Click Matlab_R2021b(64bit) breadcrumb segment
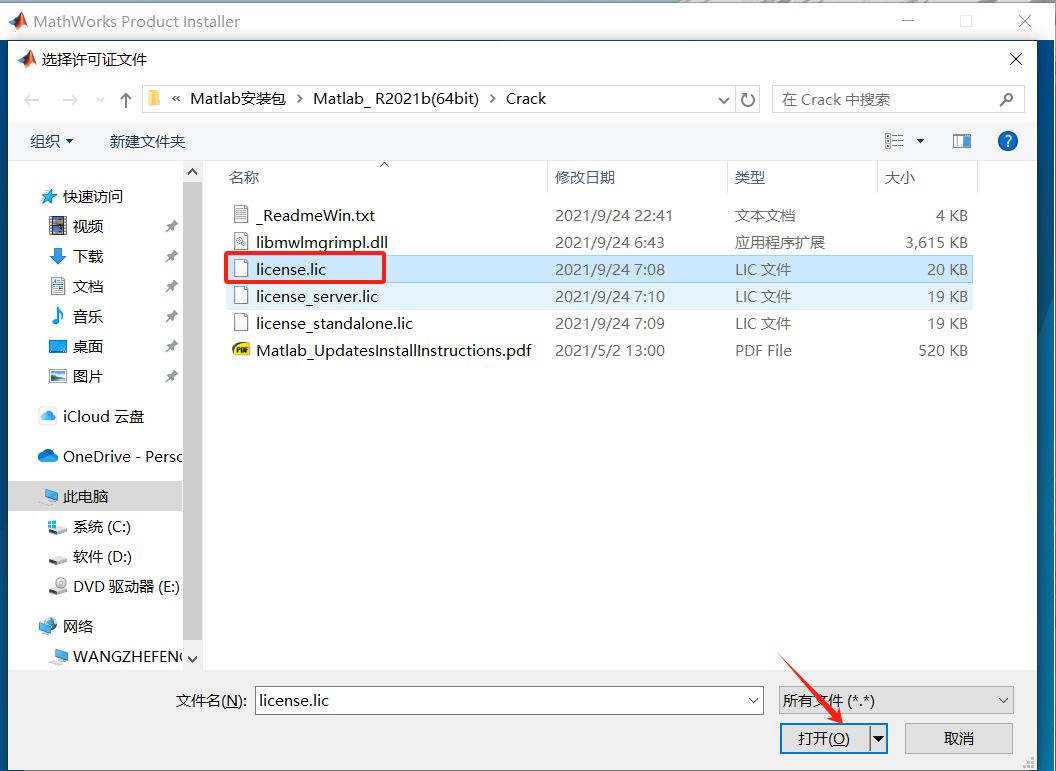This screenshot has width=1056, height=771. (x=396, y=99)
